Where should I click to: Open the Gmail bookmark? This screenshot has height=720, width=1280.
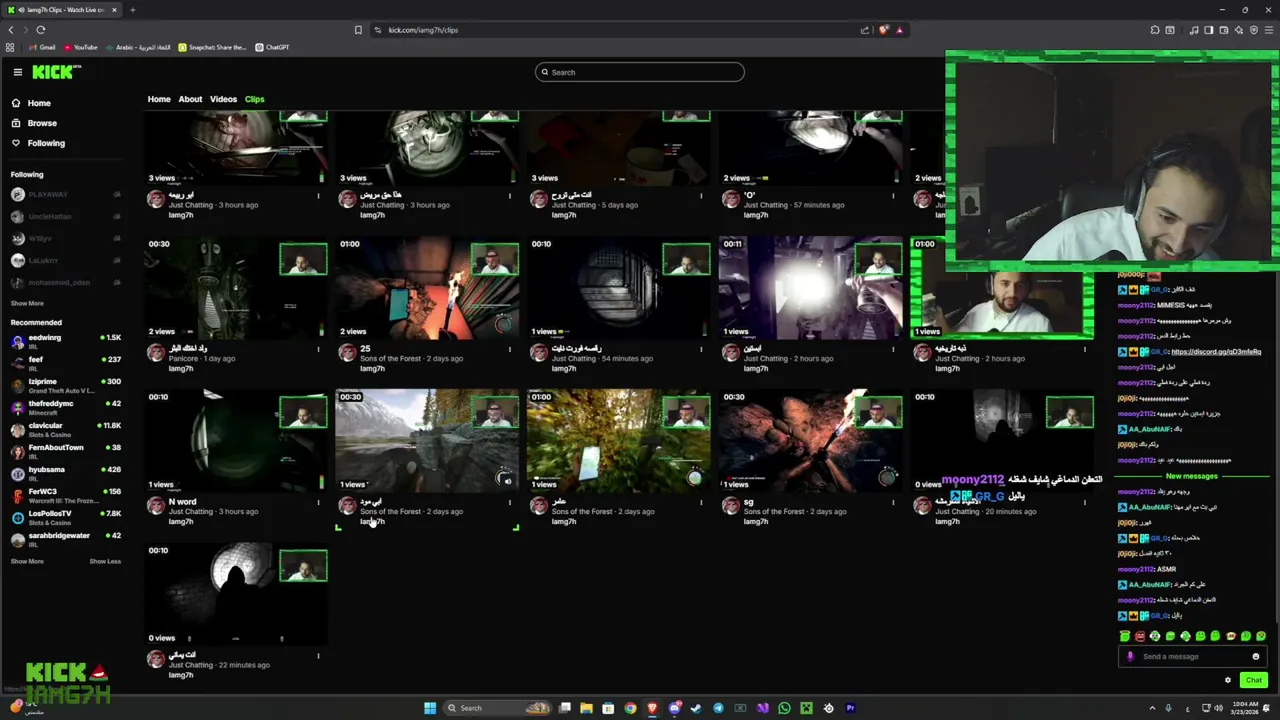click(42, 47)
